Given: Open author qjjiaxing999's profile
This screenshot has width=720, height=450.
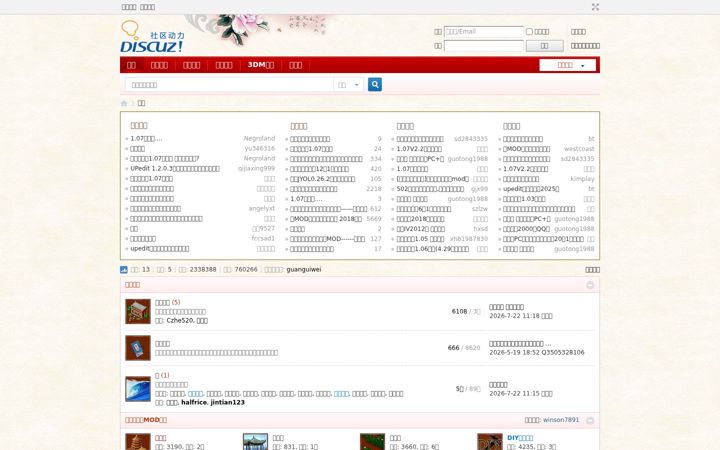Looking at the screenshot, I should [x=256, y=169].
